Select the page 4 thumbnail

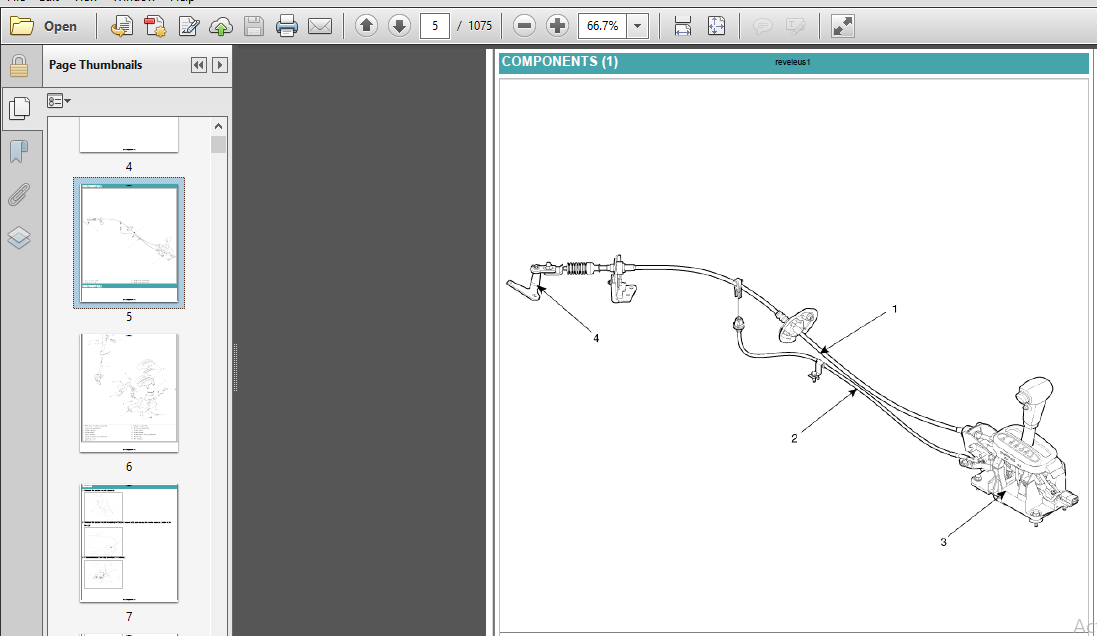tap(129, 135)
